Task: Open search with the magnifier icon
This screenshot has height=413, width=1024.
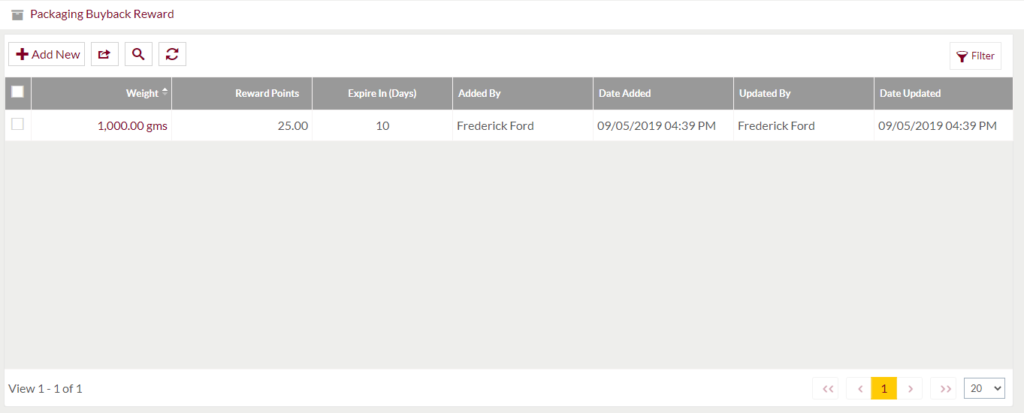Action: 138,54
